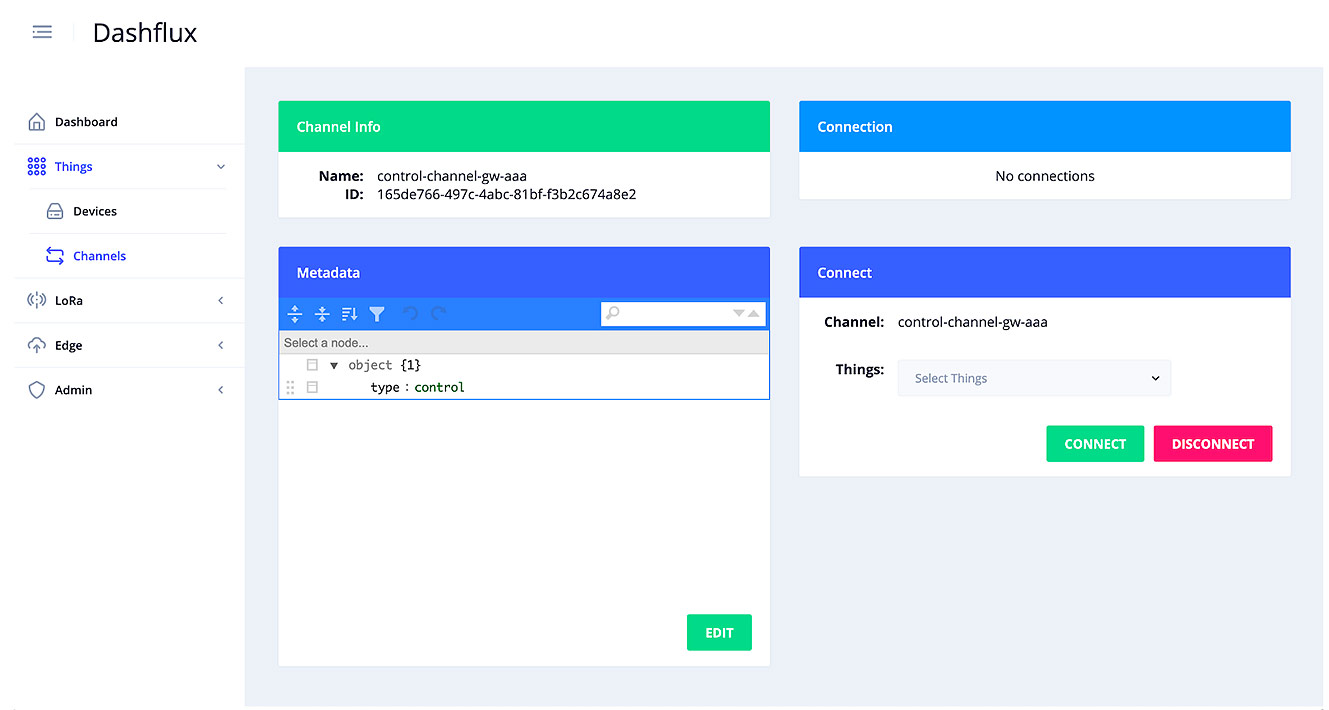Open the action menu box for type field
This screenshot has height=710, width=1329.
tap(312, 387)
